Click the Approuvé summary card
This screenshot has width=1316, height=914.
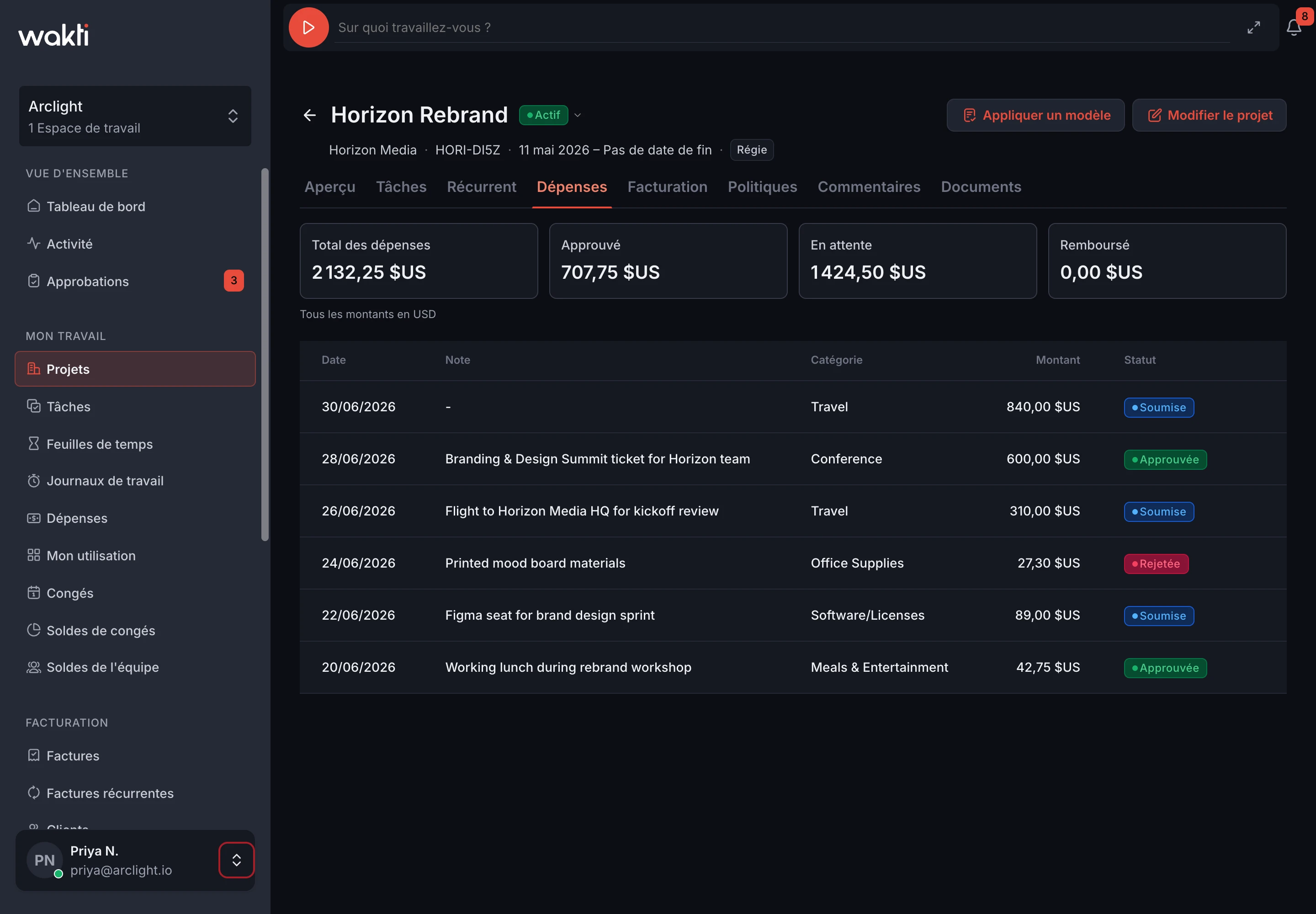point(668,260)
